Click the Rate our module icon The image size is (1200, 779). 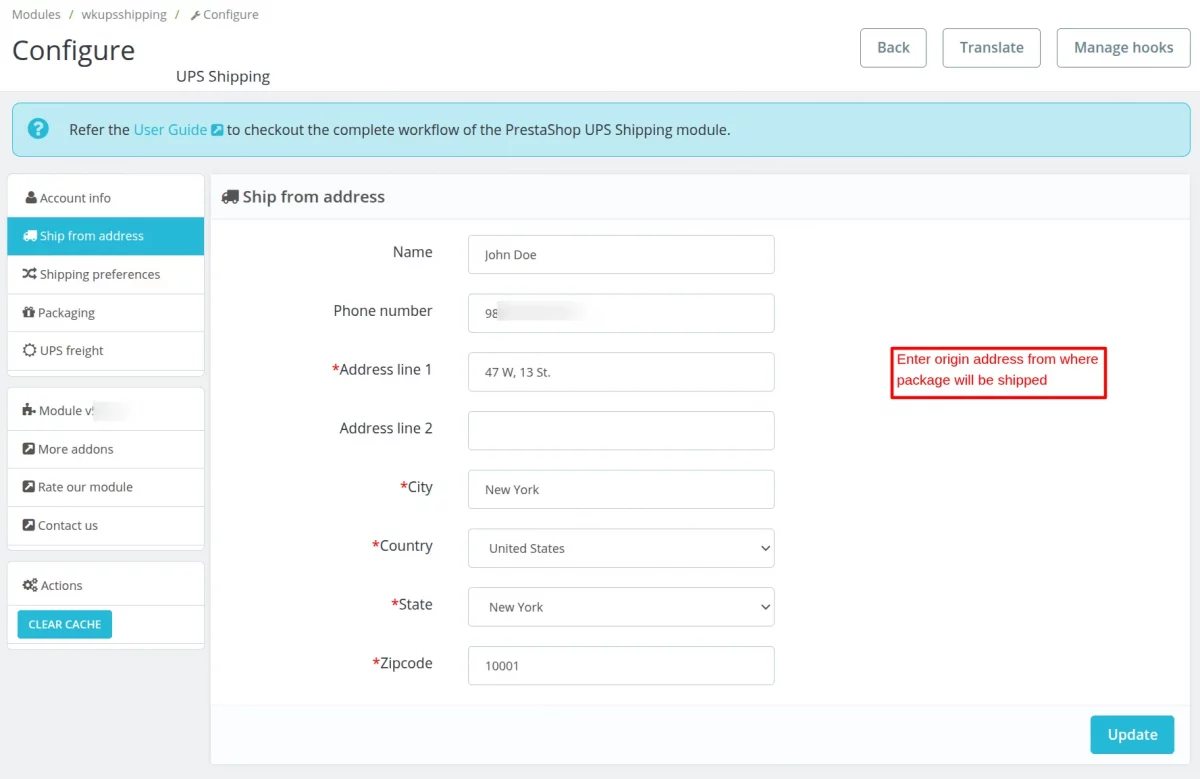coord(29,487)
